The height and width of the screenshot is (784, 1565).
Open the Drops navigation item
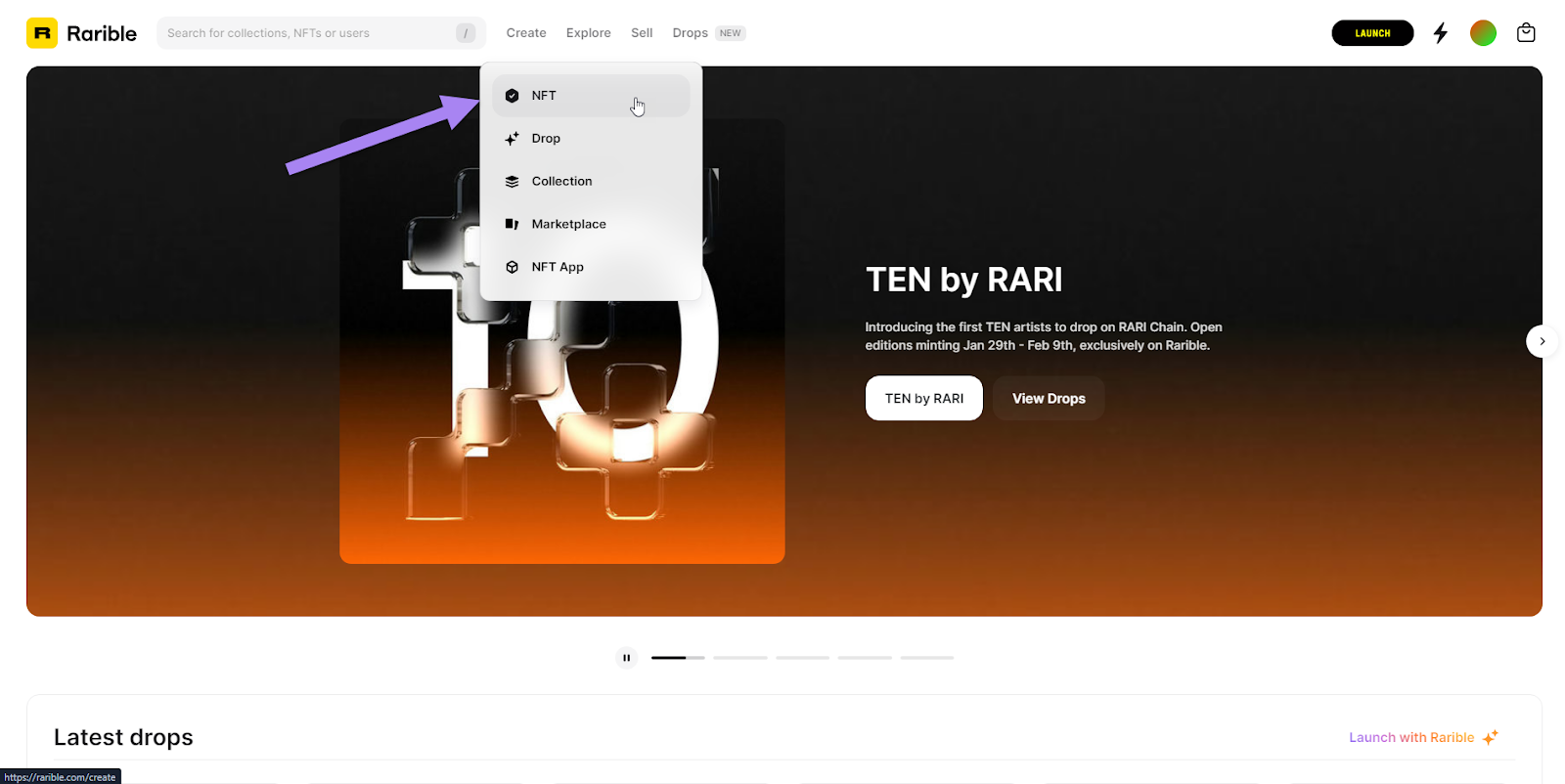coord(691,33)
